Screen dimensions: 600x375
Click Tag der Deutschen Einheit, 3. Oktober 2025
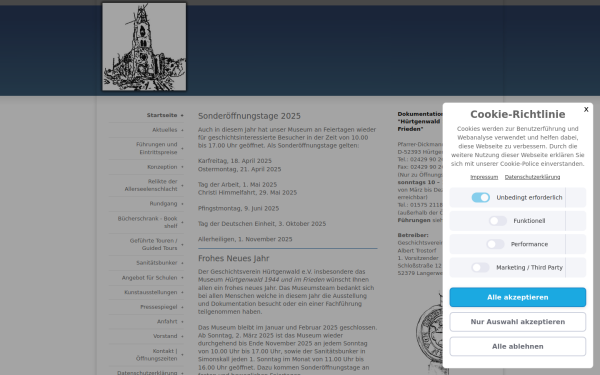(x=262, y=224)
